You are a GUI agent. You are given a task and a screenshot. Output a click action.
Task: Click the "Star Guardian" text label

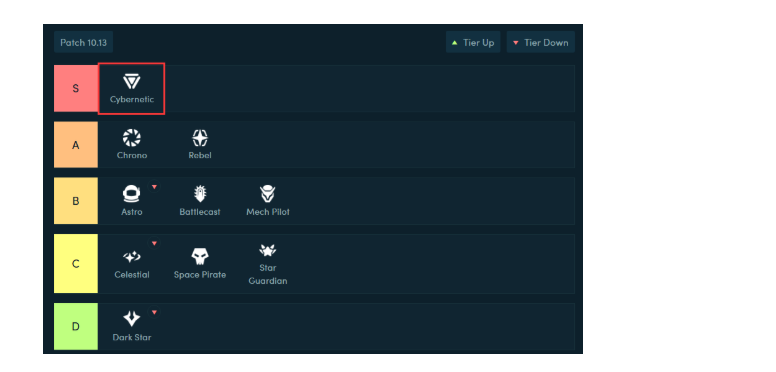268,275
